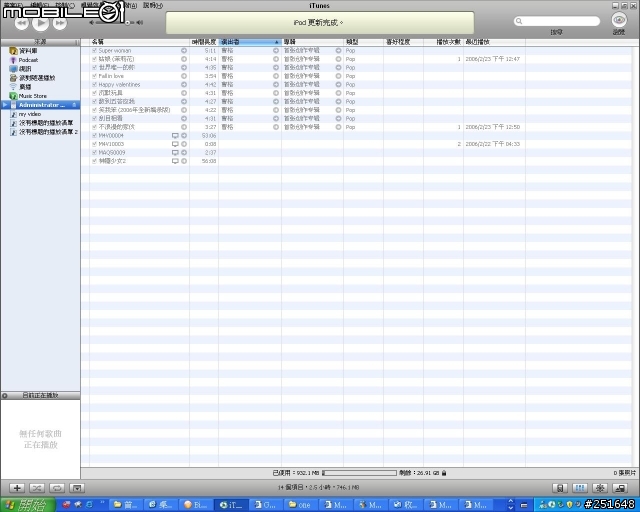Skip ahead with the next track button

pyautogui.click(x=60, y=23)
